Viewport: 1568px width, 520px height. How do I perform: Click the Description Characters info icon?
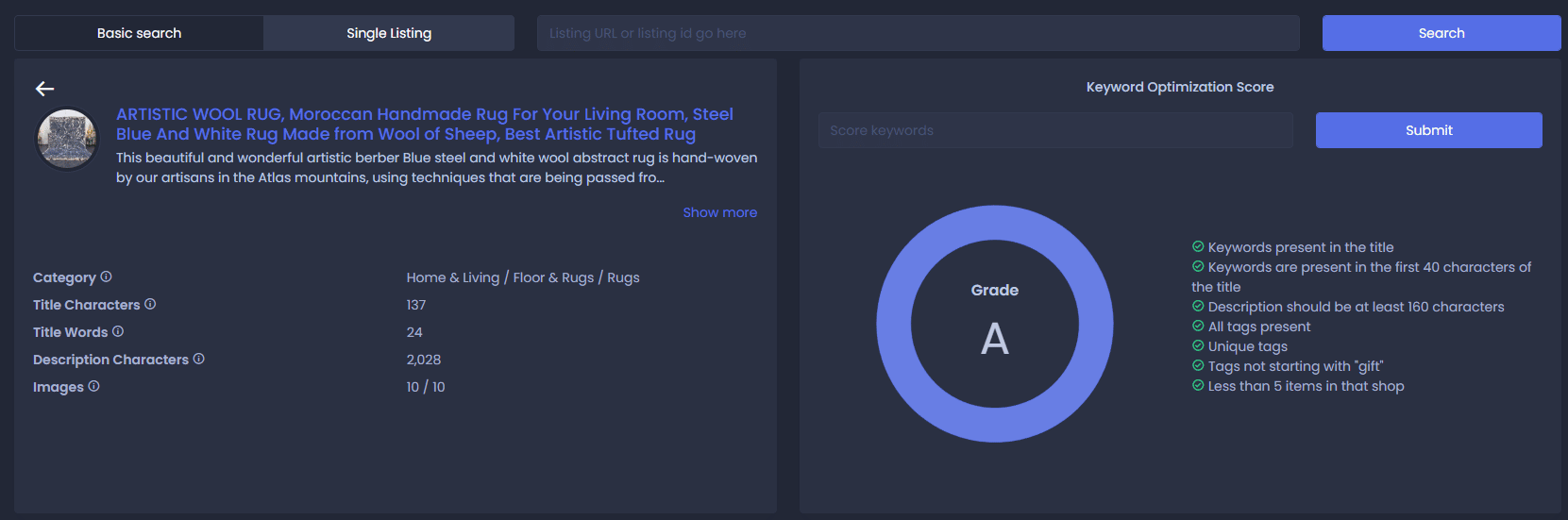[x=198, y=359]
